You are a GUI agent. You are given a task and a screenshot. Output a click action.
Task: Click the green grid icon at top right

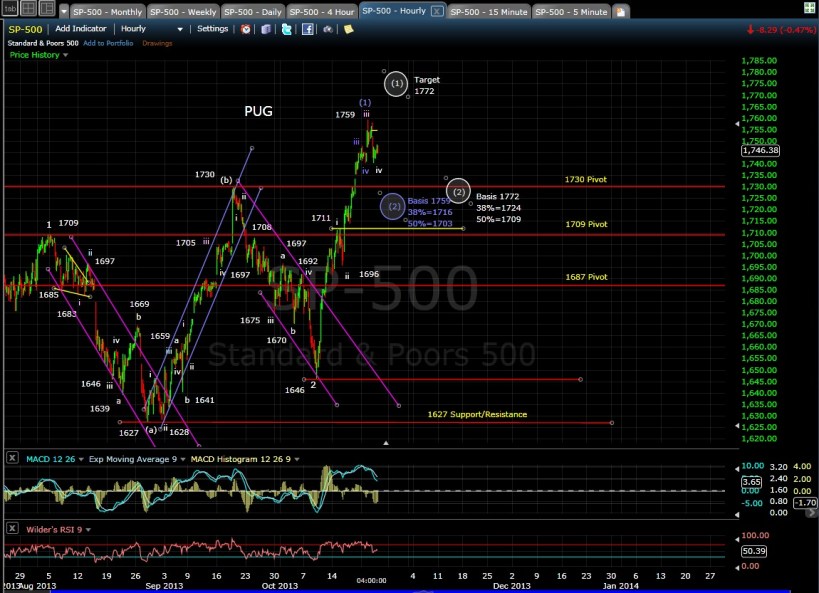coord(809,8)
